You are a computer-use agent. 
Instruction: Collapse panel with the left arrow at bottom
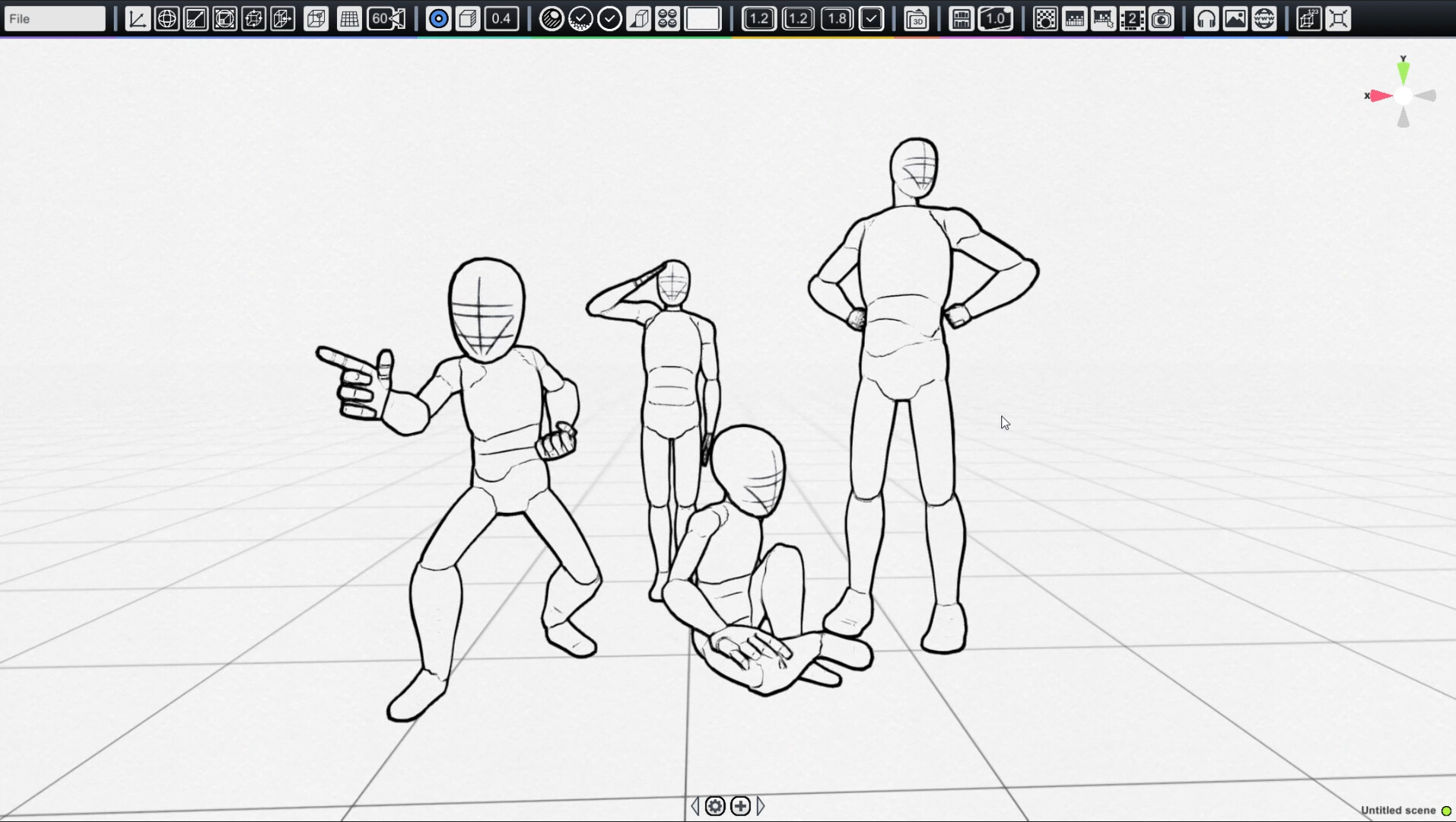point(695,806)
